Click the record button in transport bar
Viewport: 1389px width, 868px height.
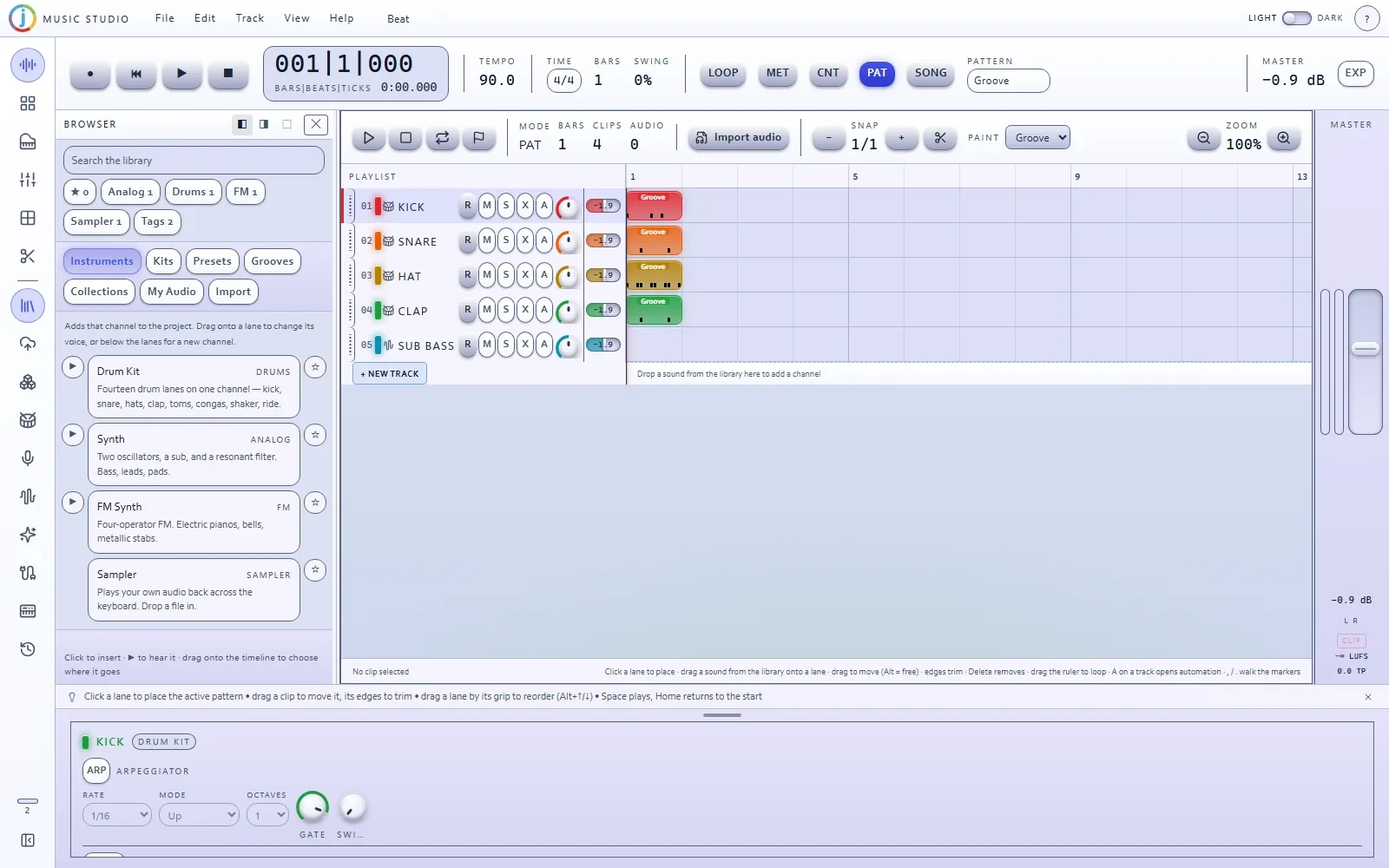(x=90, y=74)
